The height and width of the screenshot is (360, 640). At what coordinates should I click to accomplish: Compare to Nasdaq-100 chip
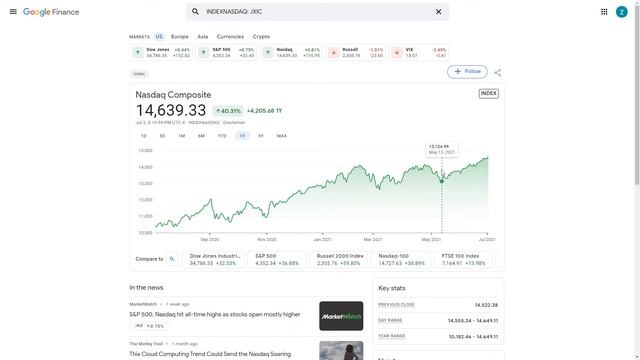(401, 260)
